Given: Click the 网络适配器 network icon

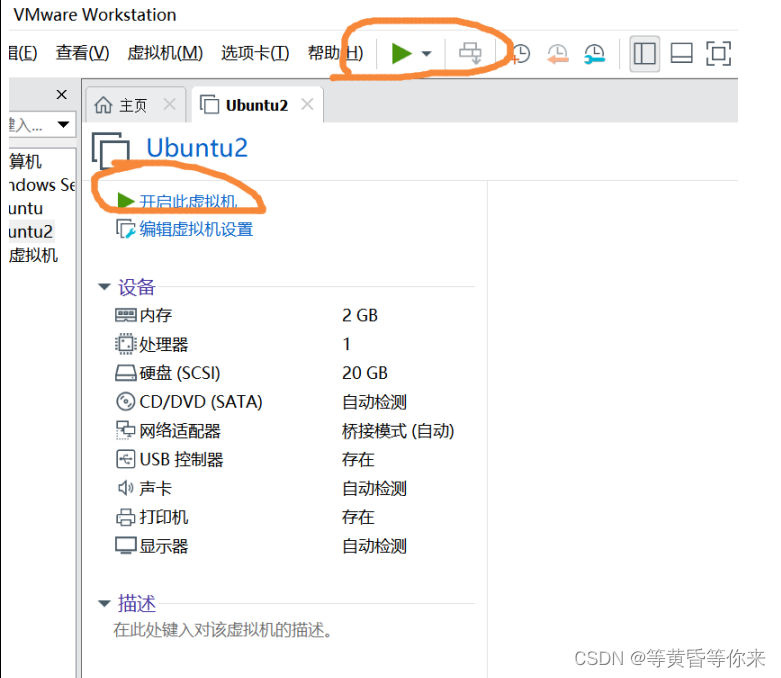Looking at the screenshot, I should pyautogui.click(x=126, y=430).
